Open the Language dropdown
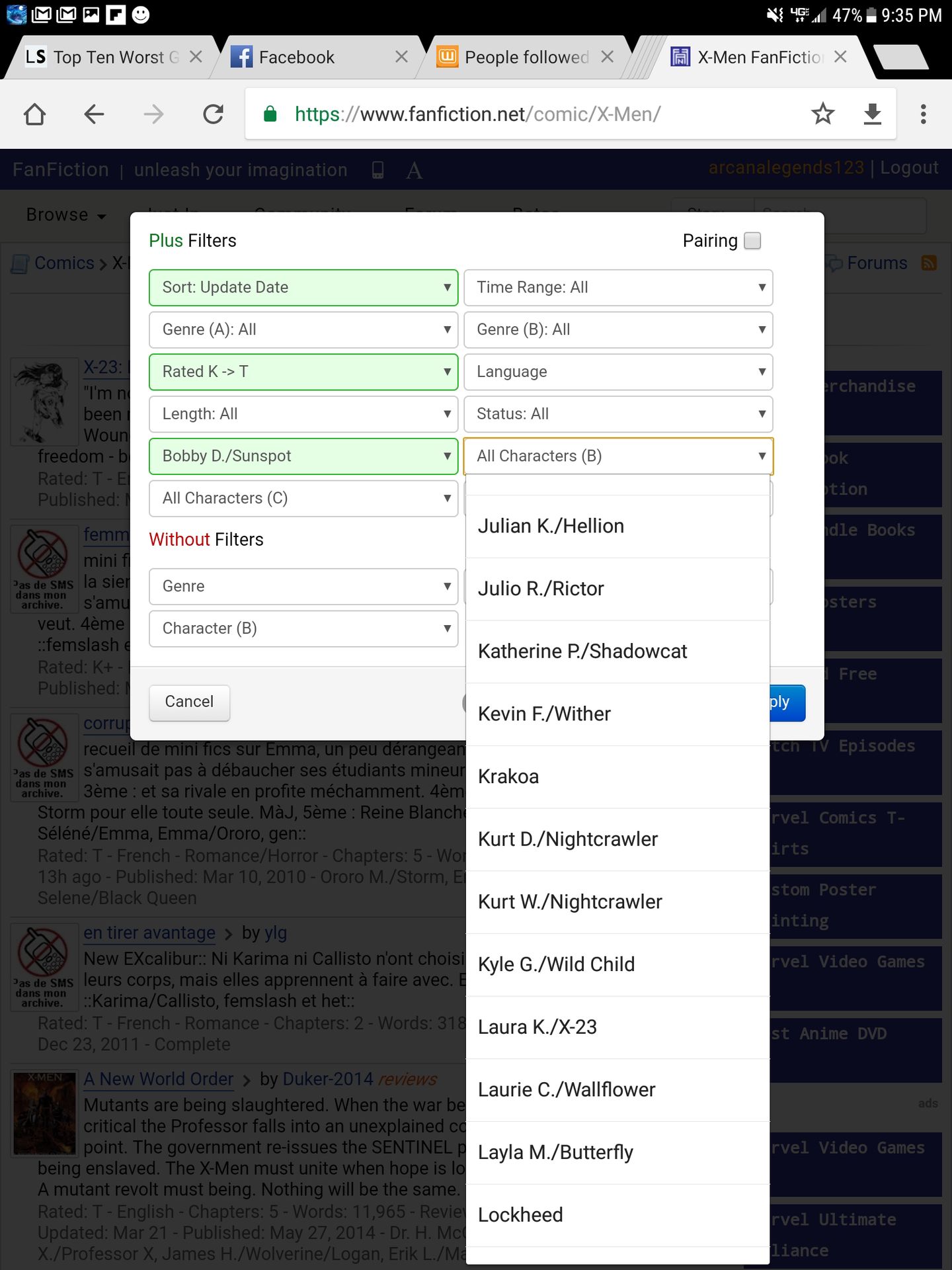 618,372
